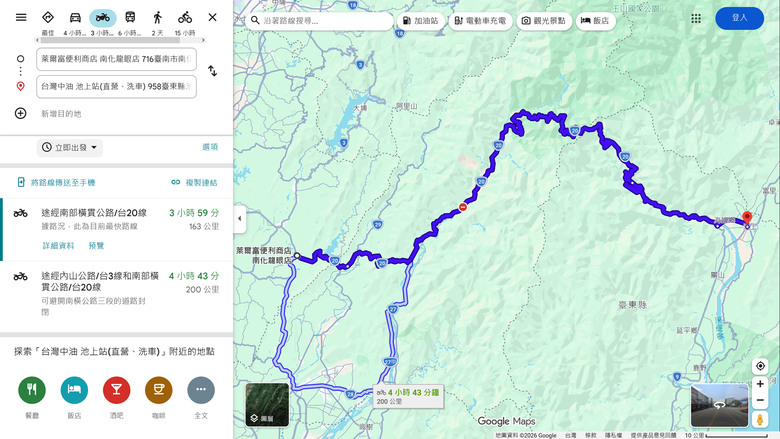Click 預覽 preview link

click(97, 246)
